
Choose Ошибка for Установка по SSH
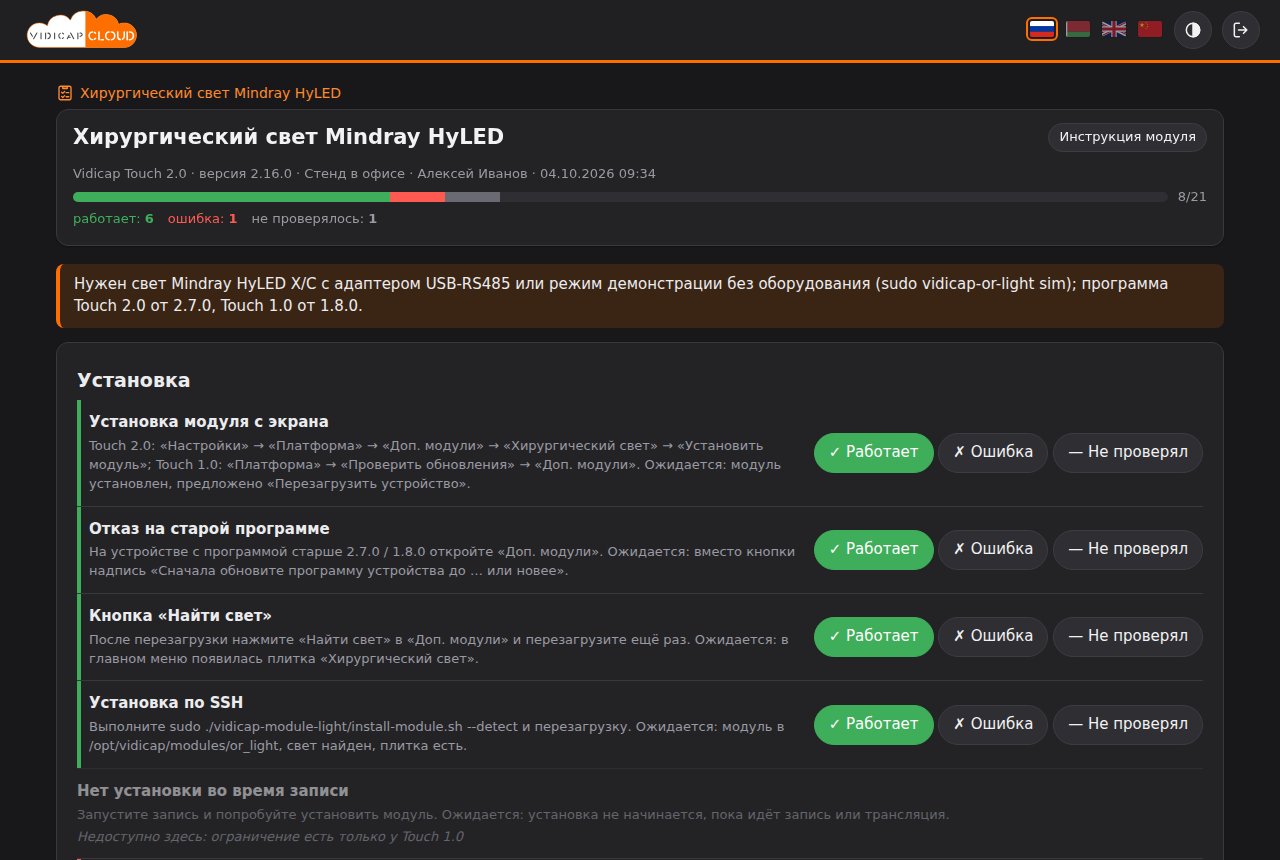[993, 724]
